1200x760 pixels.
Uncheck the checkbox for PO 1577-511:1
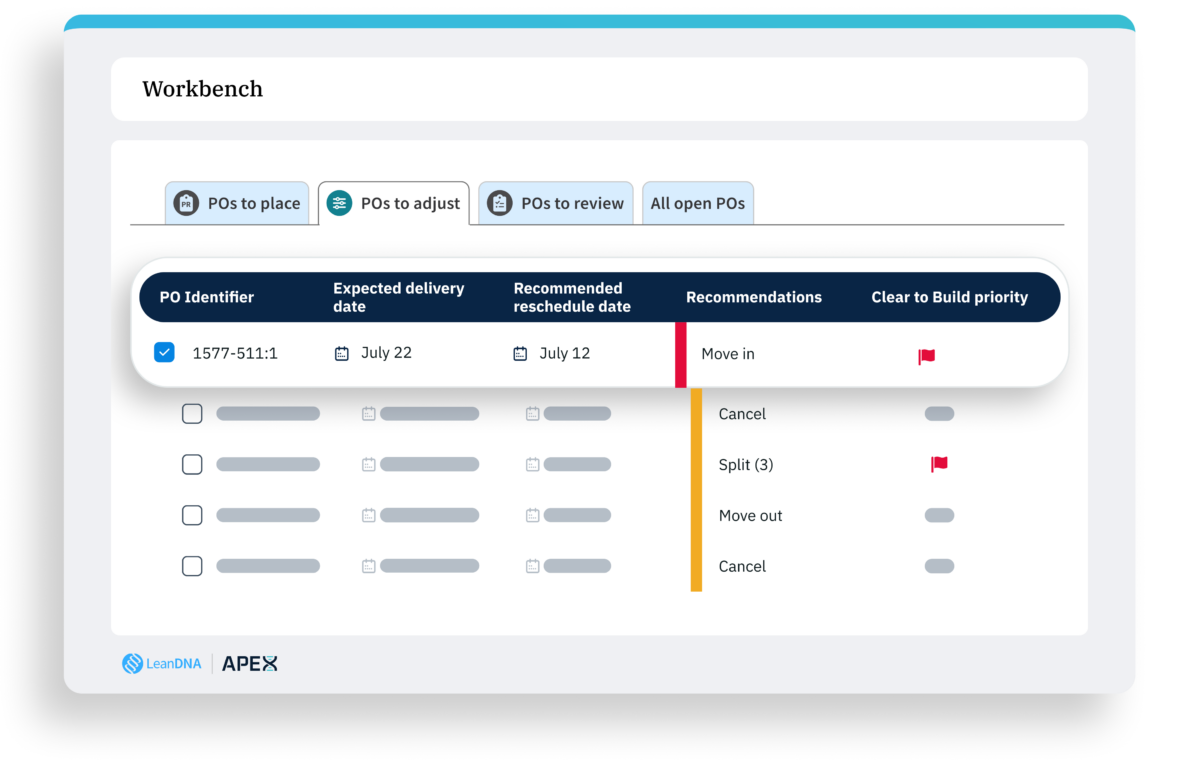[x=164, y=353]
